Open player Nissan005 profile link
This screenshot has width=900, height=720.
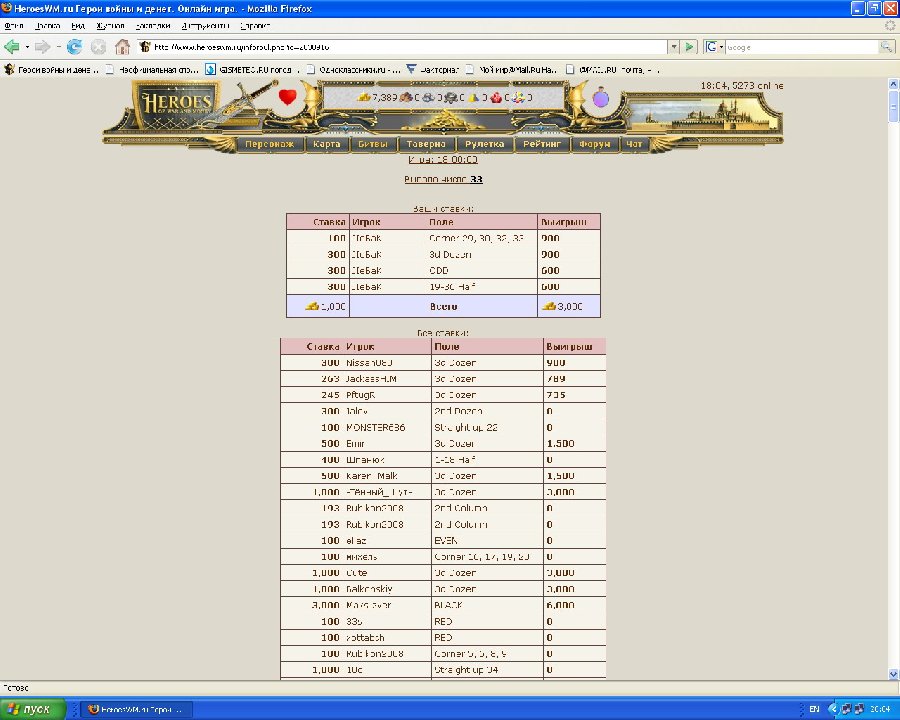370,362
